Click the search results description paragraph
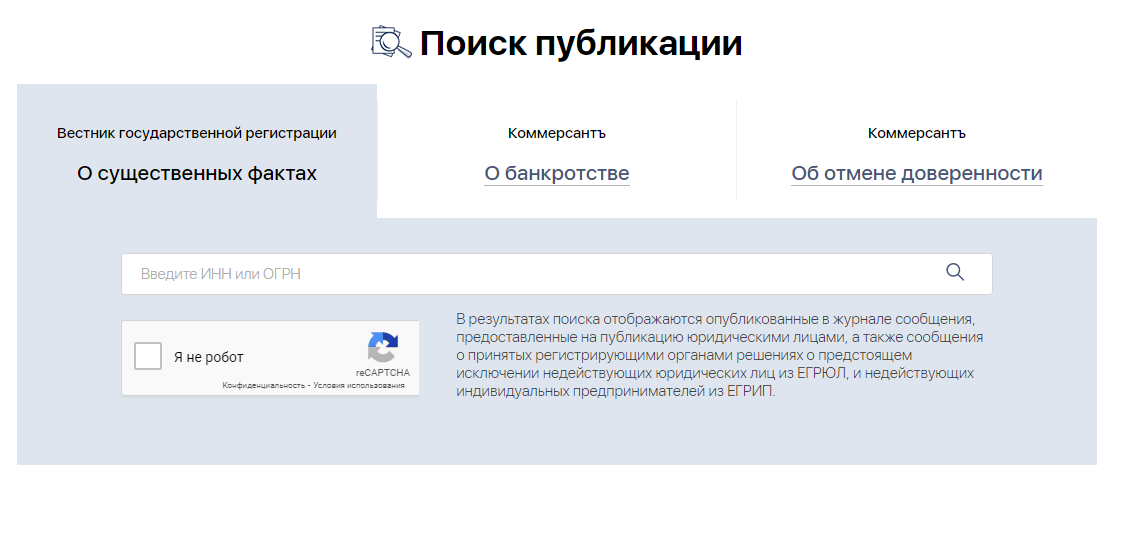Image resolution: width=1142 pixels, height=534 pixels. [x=718, y=355]
